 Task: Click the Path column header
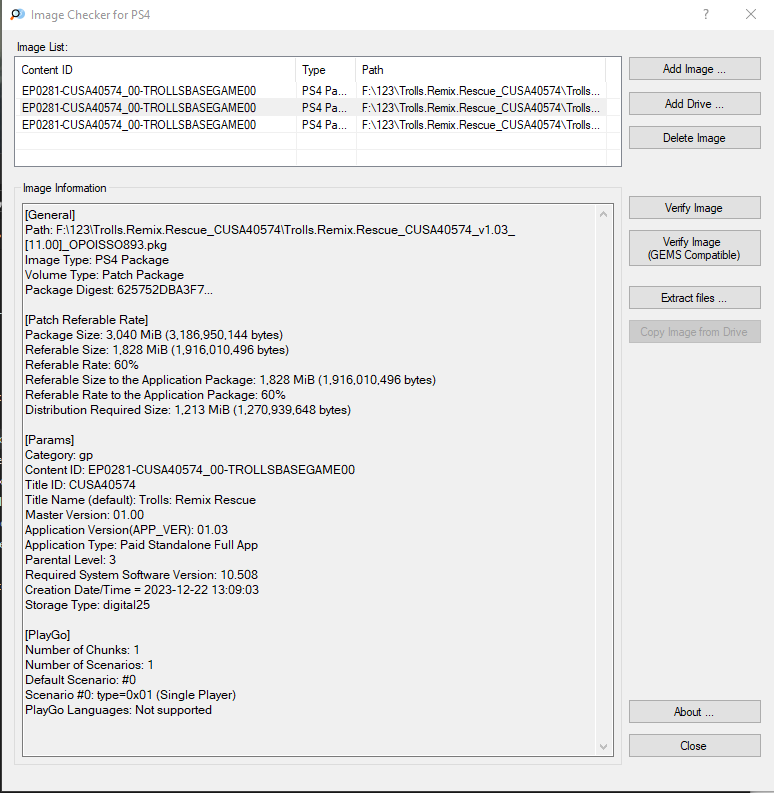coord(480,70)
